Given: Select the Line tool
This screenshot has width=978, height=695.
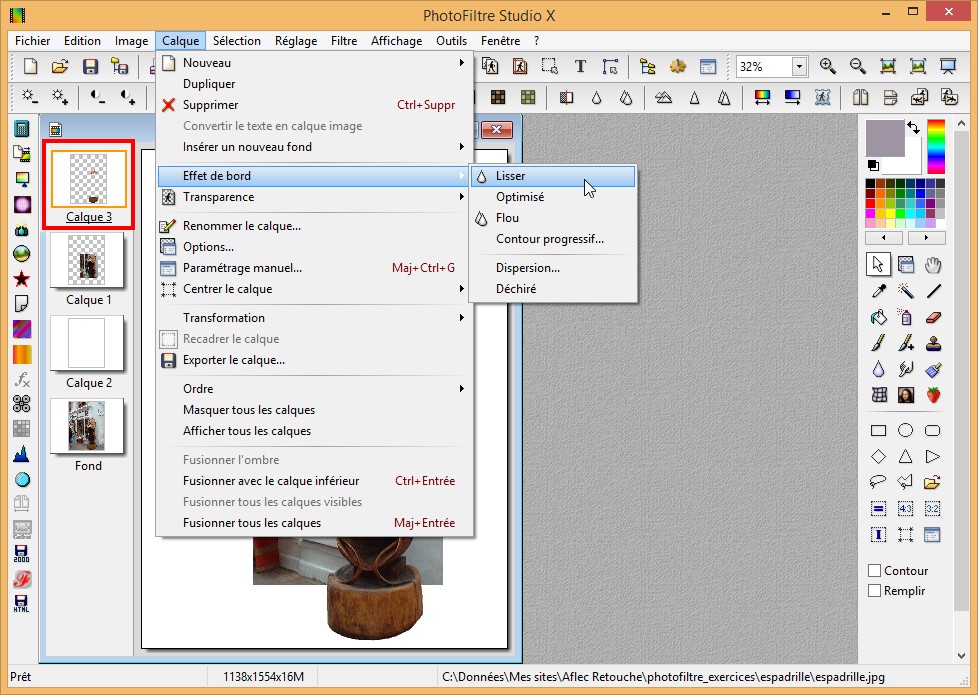Looking at the screenshot, I should click(933, 291).
